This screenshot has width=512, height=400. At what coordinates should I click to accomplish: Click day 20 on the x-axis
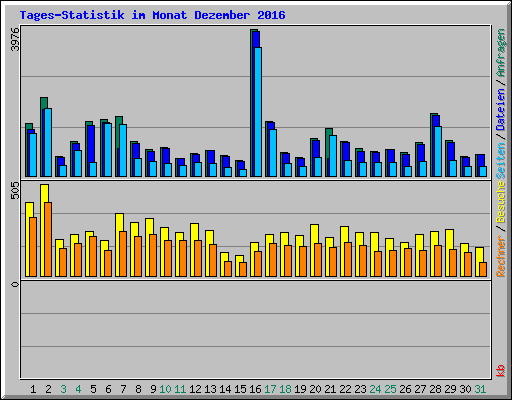tap(315, 389)
